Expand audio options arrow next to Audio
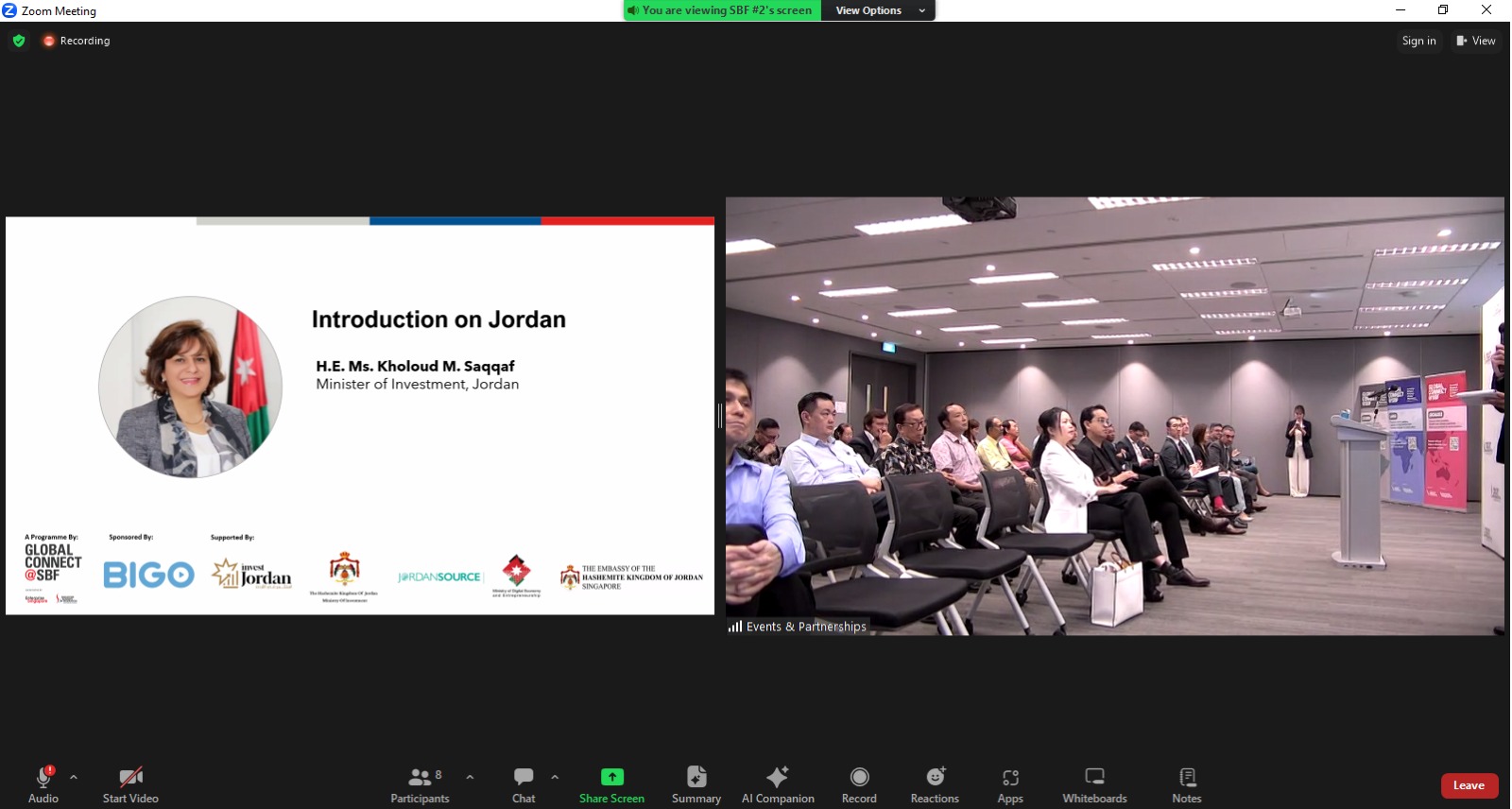This screenshot has width=1512, height=809. point(74,777)
